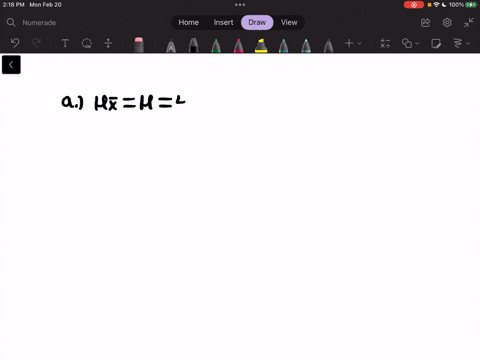Viewport: 480px width, 360px height.
Task: Select the red pen
Action: click(x=239, y=45)
